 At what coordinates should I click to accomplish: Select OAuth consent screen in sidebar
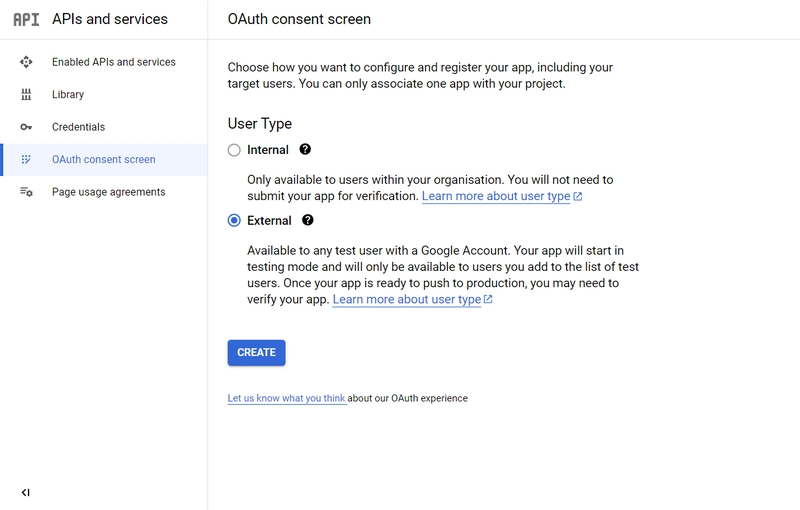(104, 160)
